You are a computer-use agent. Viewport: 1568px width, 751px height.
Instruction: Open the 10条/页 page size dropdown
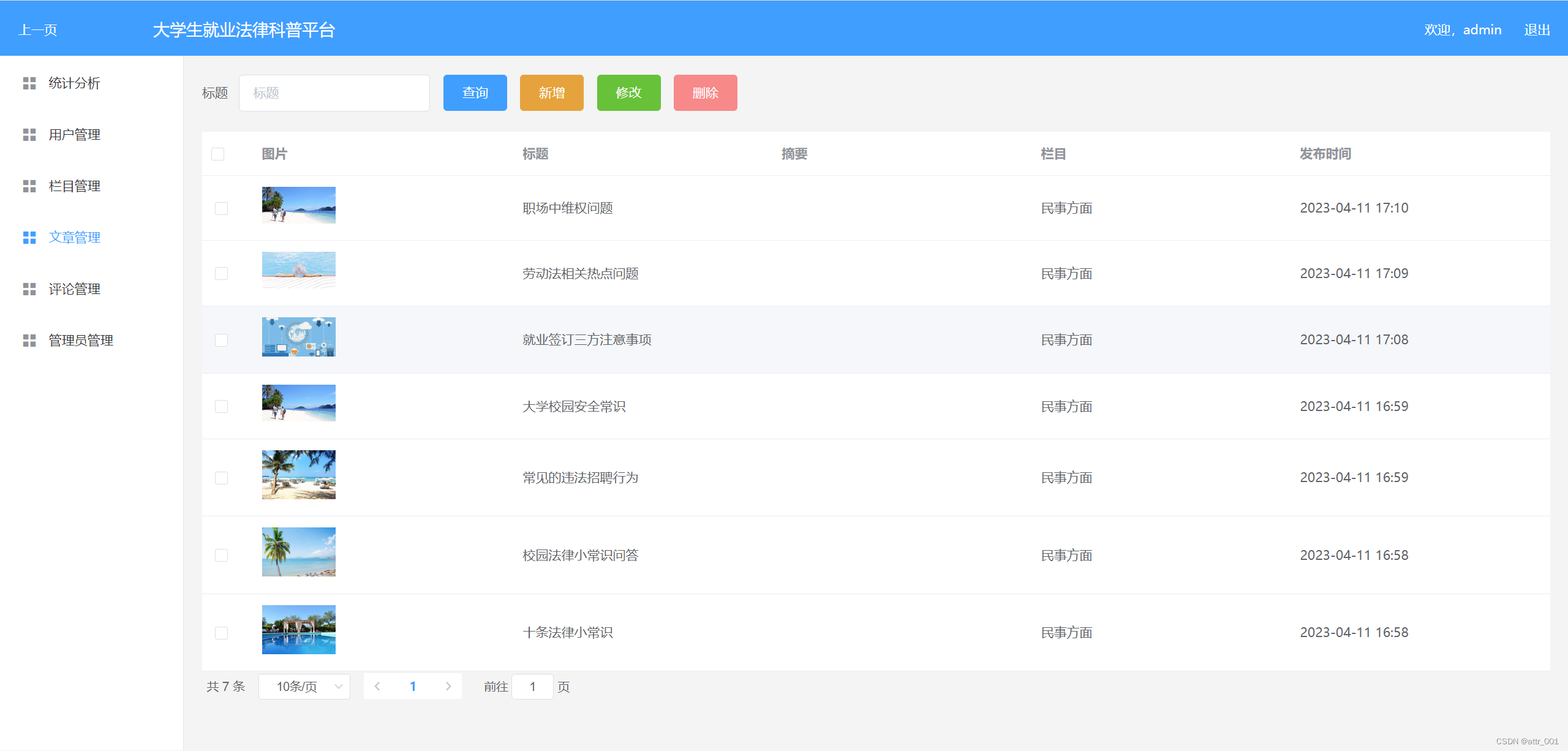304,687
